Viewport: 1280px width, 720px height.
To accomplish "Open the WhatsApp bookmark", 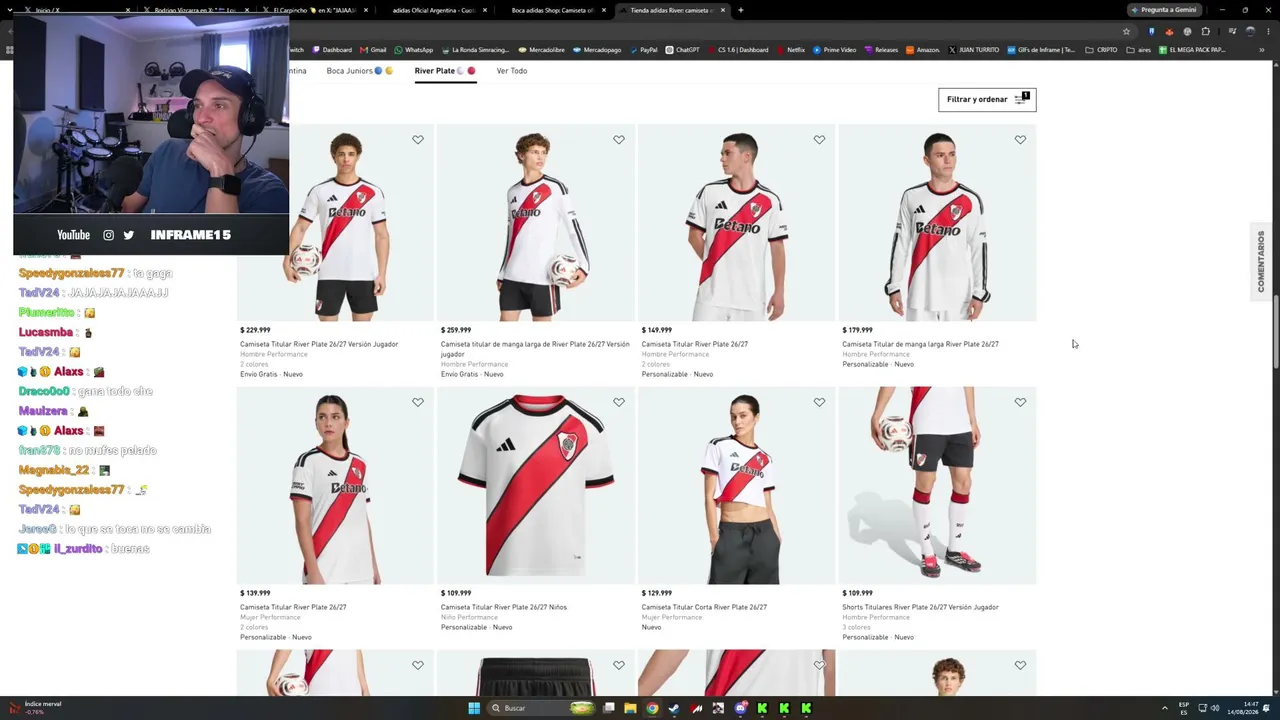I will (414, 50).
